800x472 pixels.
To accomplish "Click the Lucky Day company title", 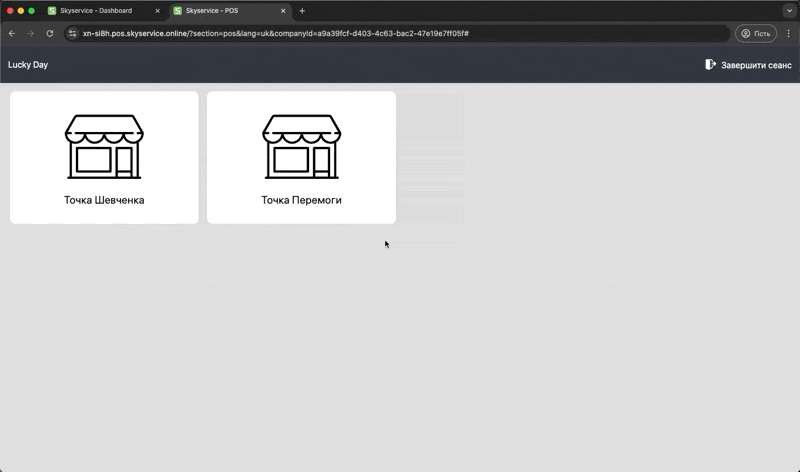I will tap(28, 65).
